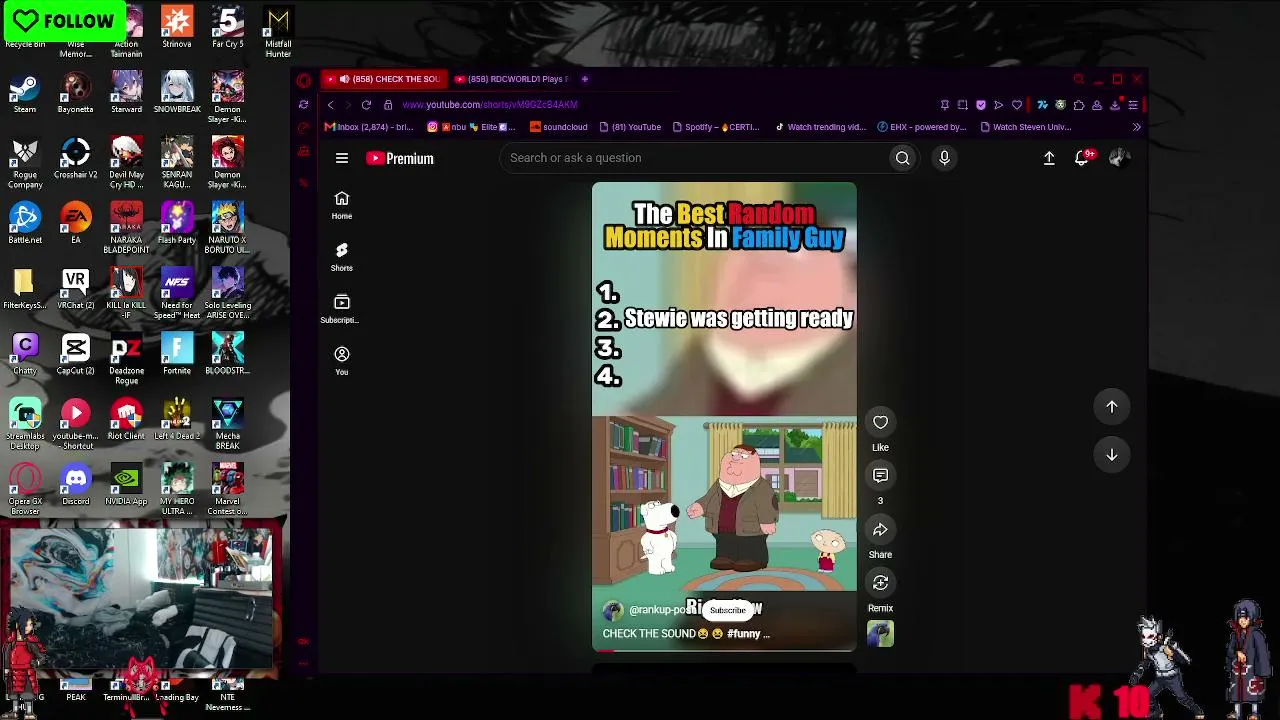Select the Riot Client desktop icon
This screenshot has width=1280, height=720.
coord(126,420)
